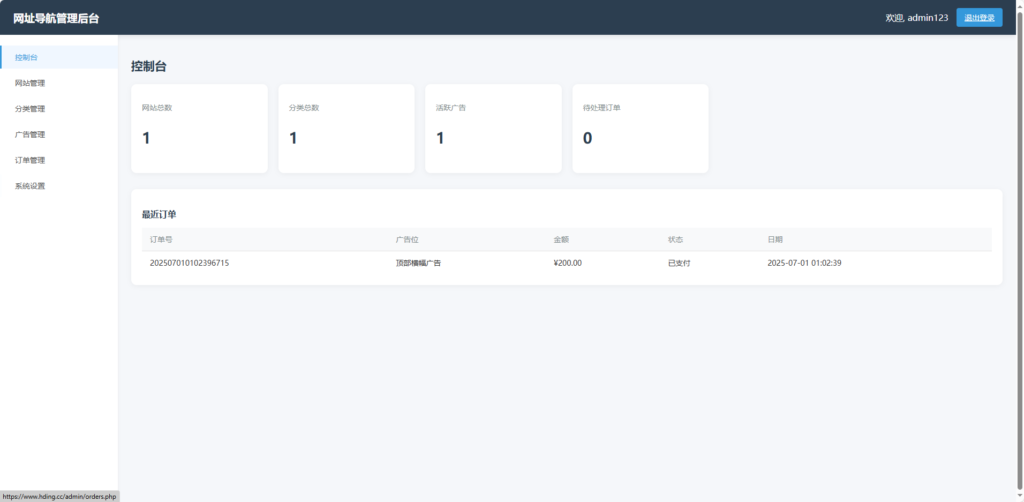Open 广告管理 in the left navigation

[x=30, y=134]
